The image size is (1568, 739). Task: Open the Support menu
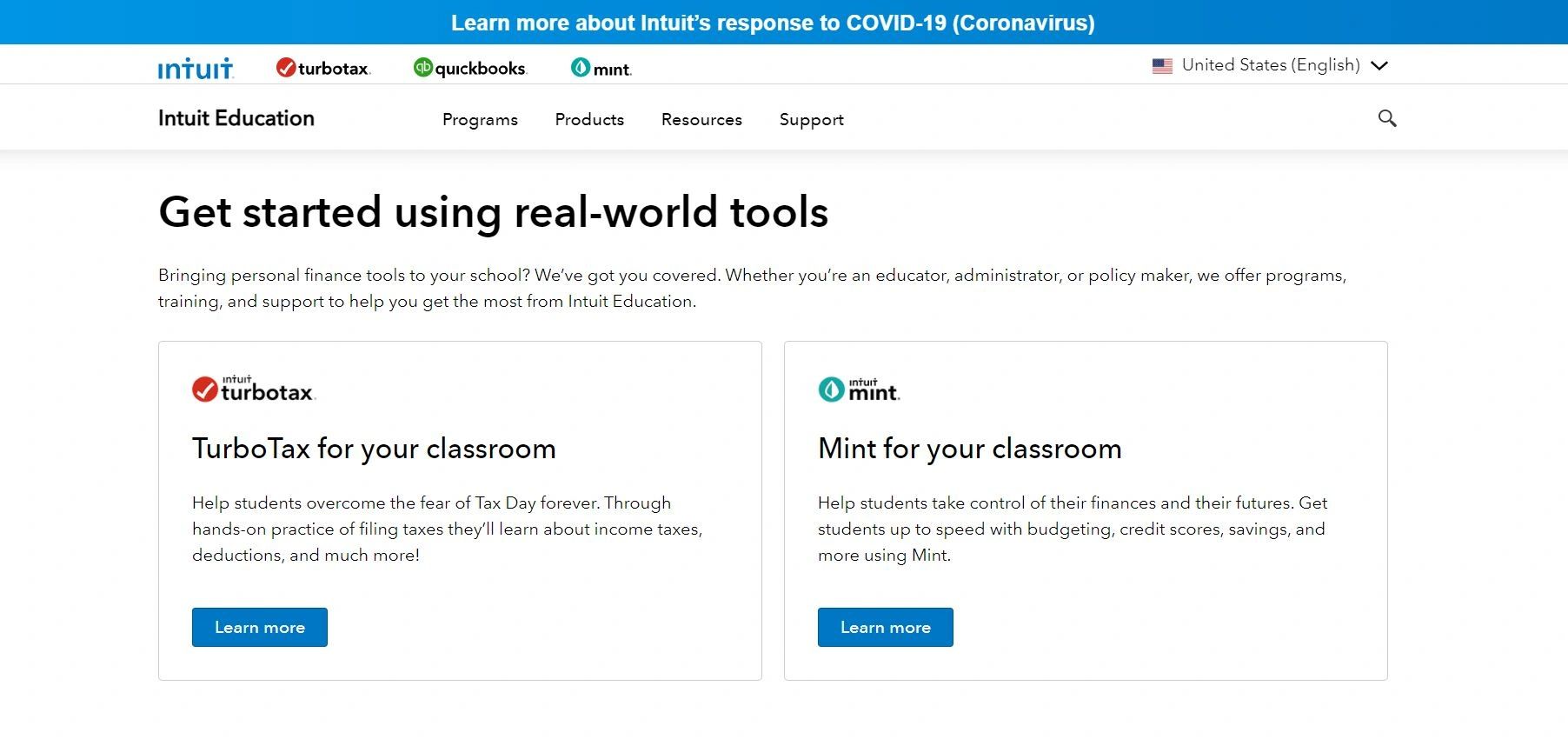(x=812, y=120)
